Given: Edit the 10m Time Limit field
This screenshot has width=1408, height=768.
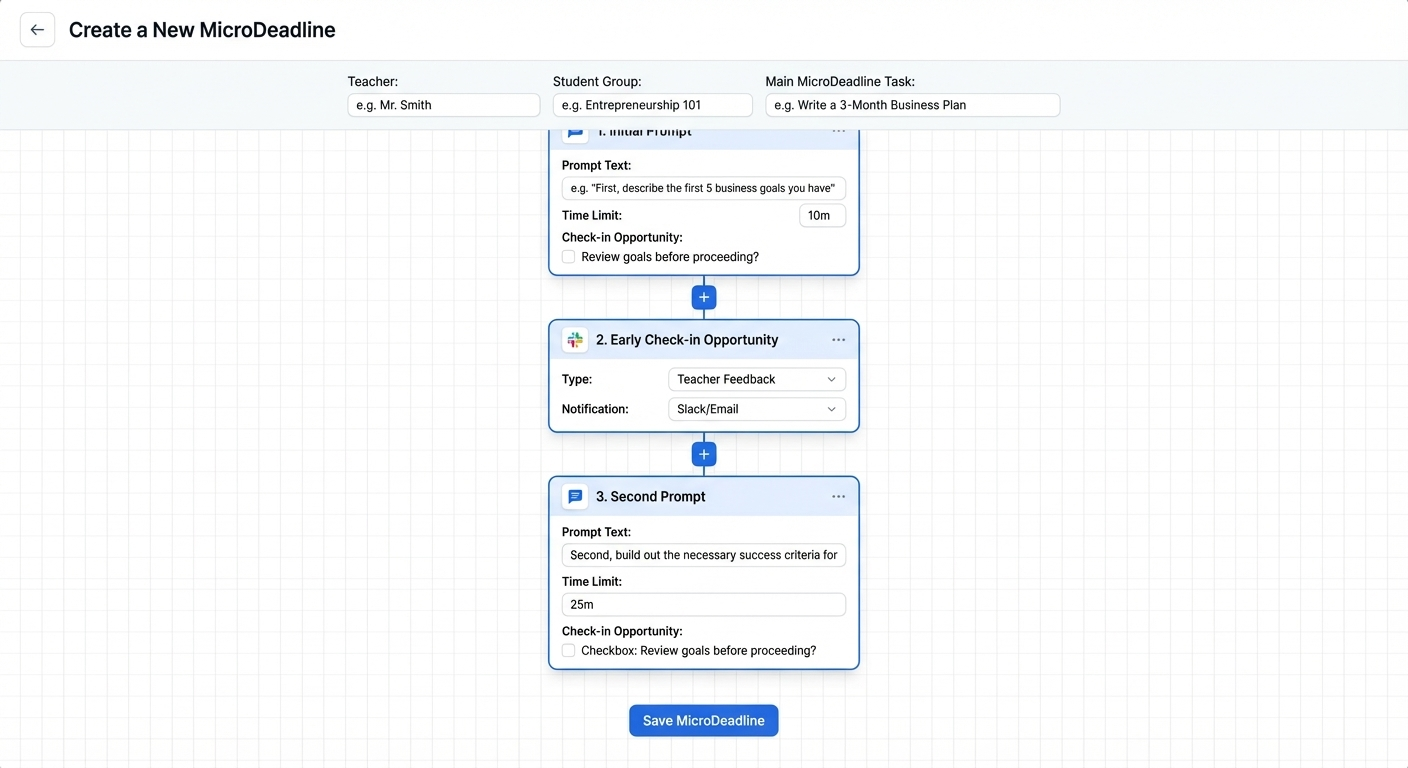Looking at the screenshot, I should (x=821, y=215).
